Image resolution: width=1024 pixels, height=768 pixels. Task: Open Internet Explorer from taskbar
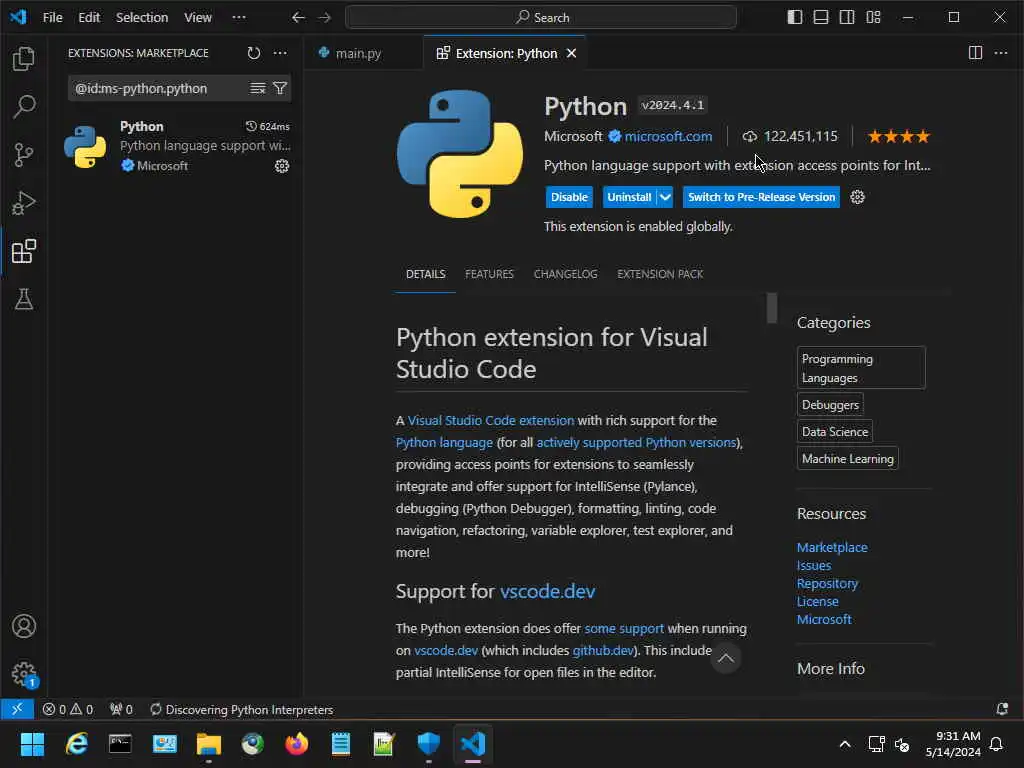(76, 743)
